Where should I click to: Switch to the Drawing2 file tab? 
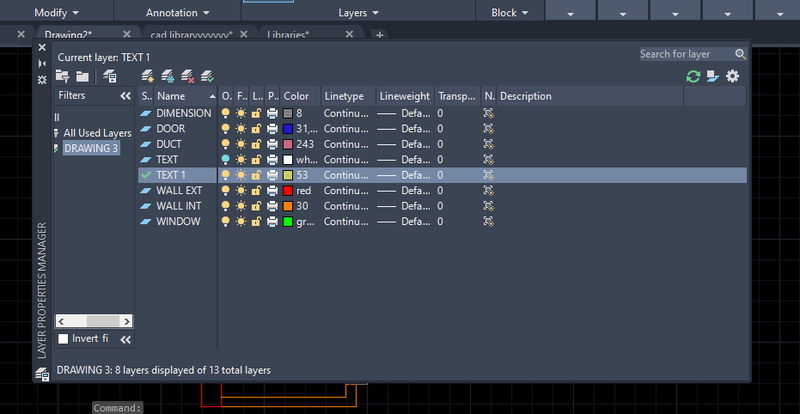(x=68, y=35)
